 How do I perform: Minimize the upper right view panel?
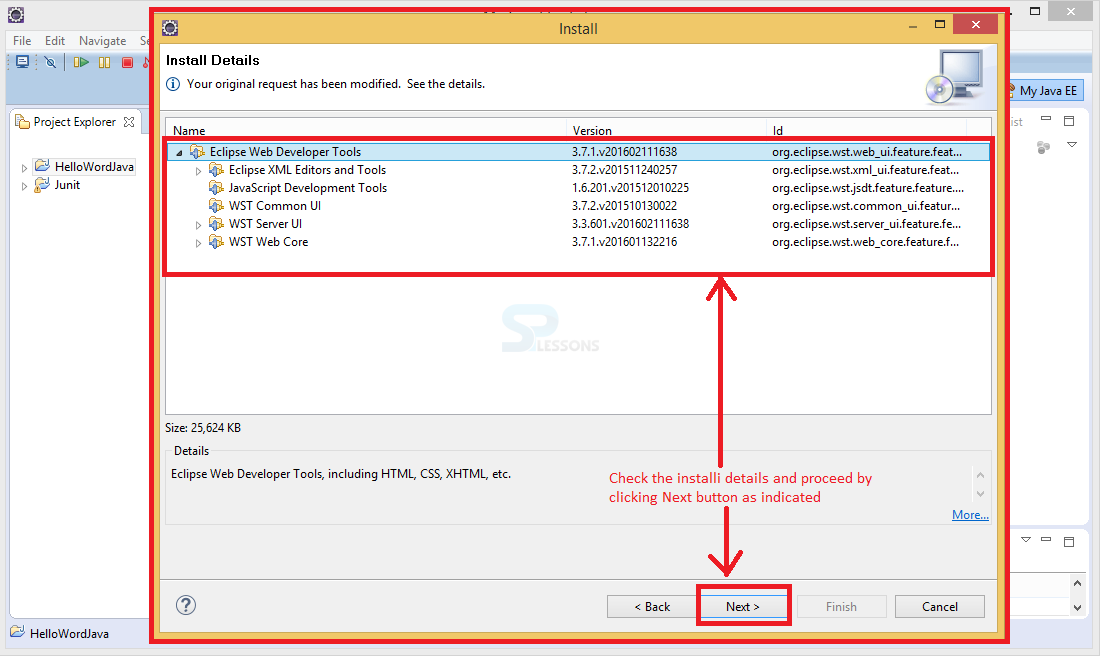1046,119
